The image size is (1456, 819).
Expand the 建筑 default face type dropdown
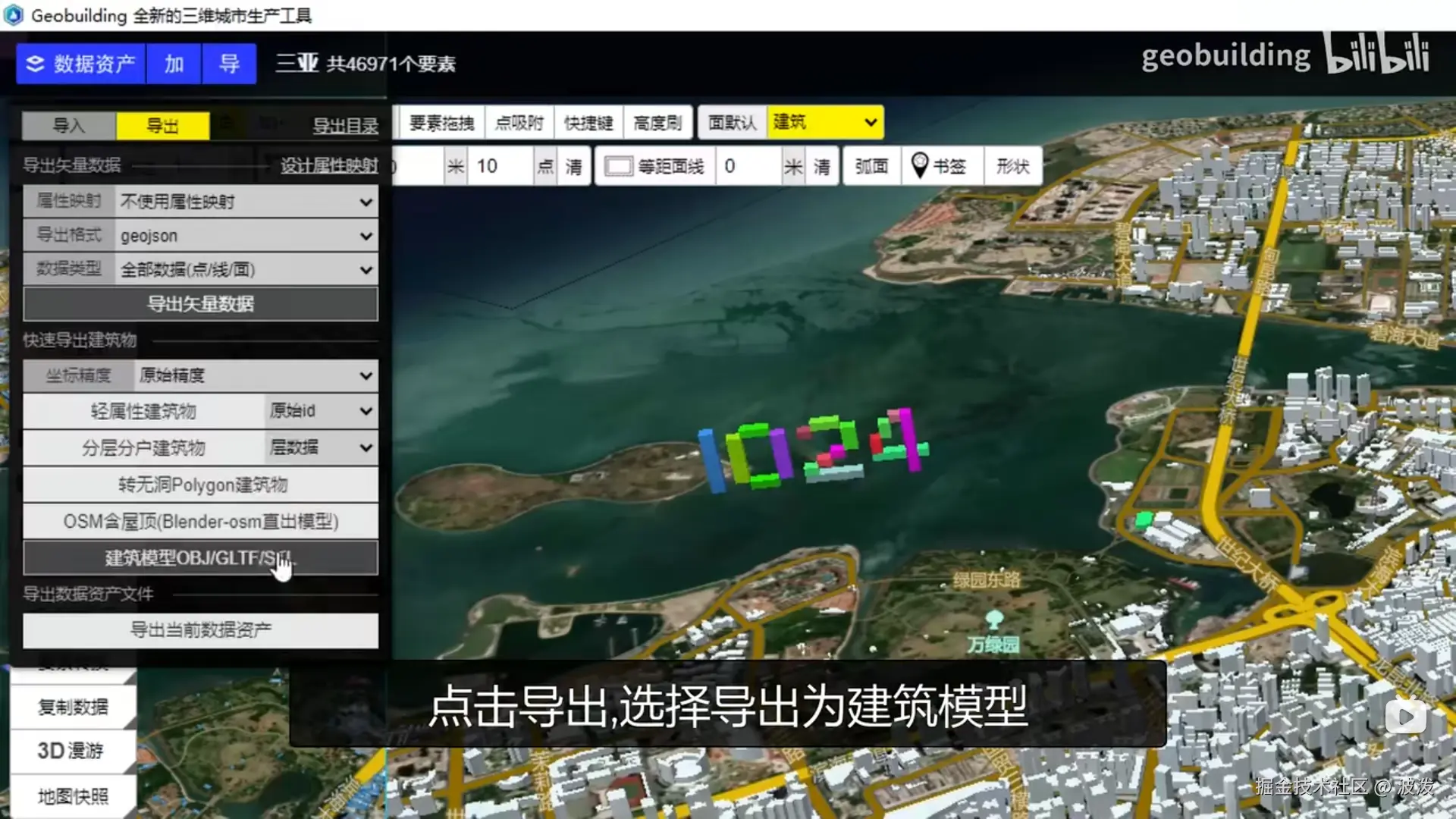click(x=825, y=122)
